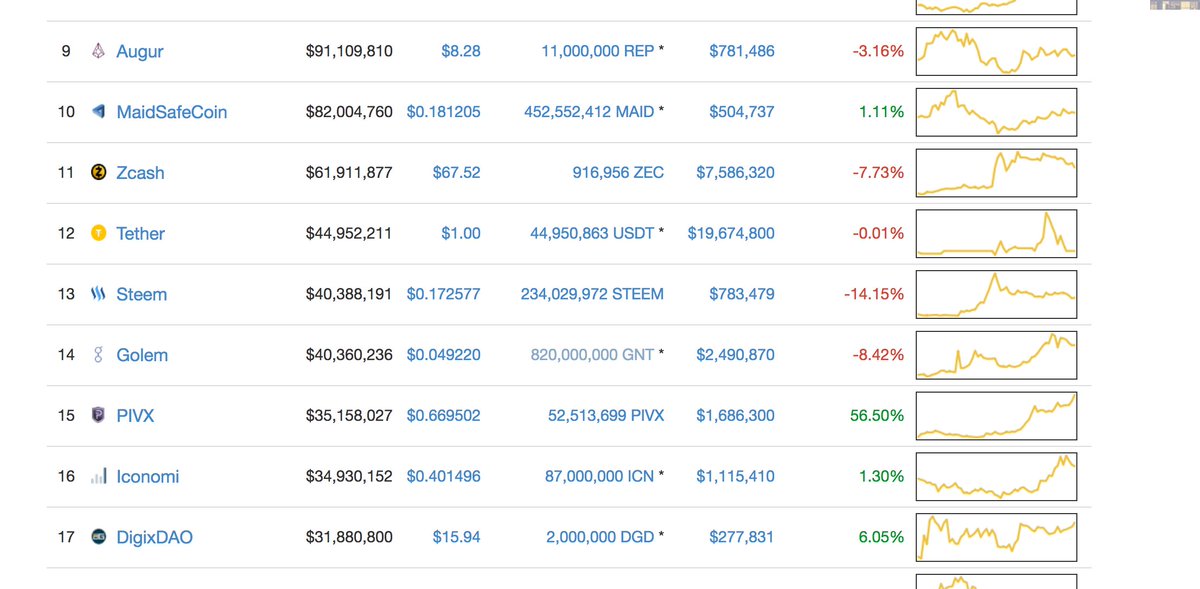This screenshot has height=589, width=1200.
Task: Click the Tether coin logo icon
Action: click(98, 233)
